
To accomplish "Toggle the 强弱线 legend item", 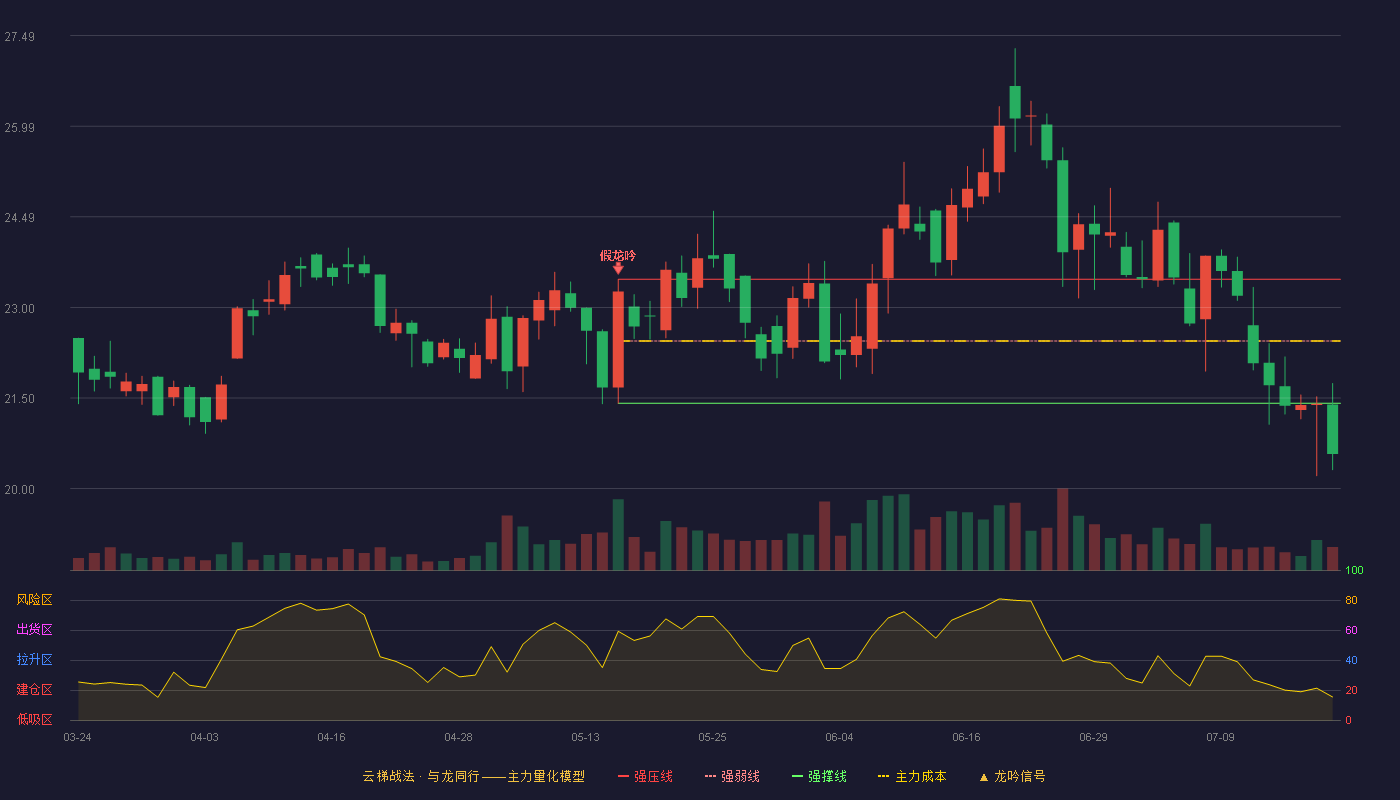I will click(x=732, y=776).
